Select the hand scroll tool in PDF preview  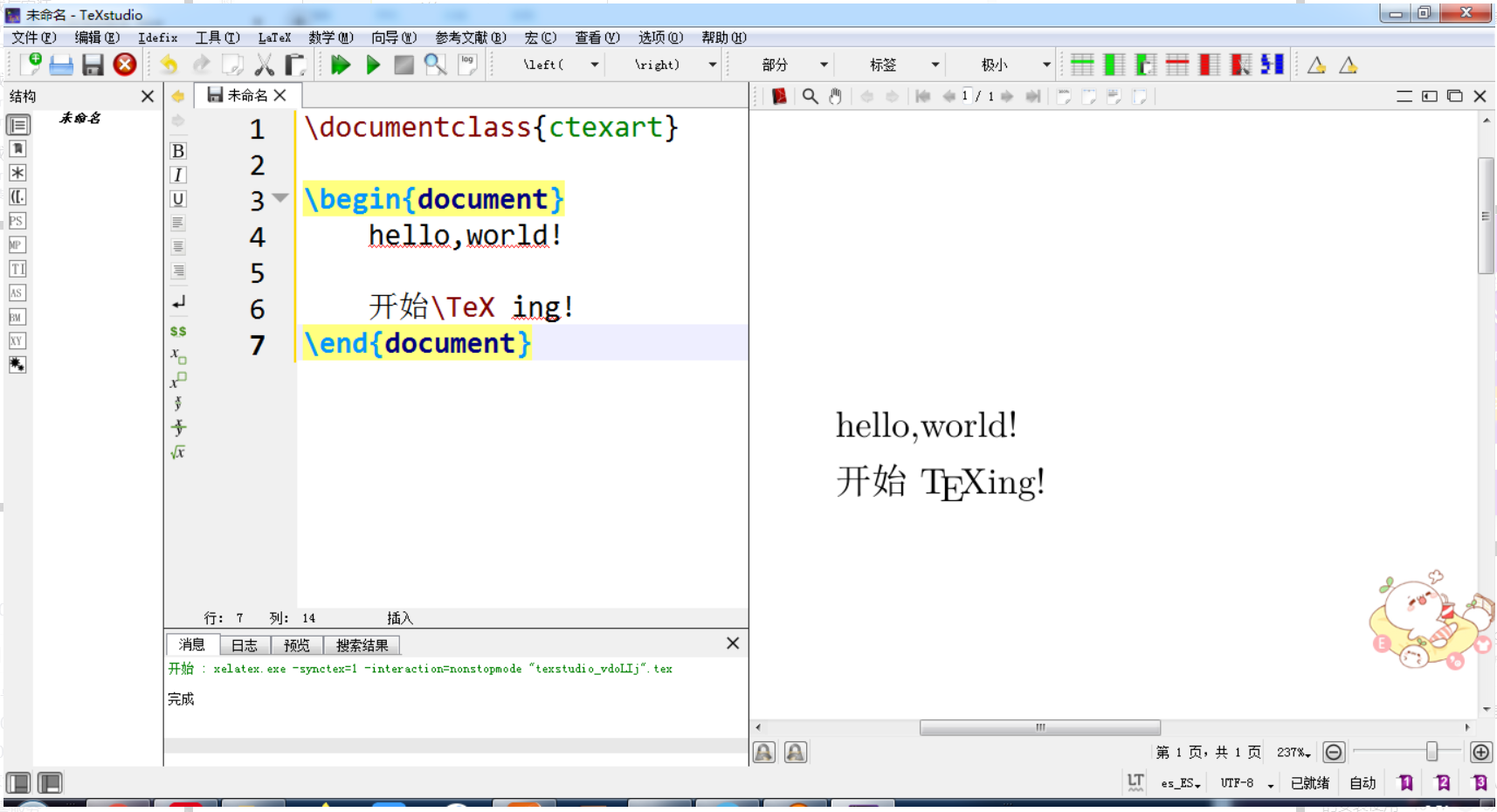(x=836, y=96)
